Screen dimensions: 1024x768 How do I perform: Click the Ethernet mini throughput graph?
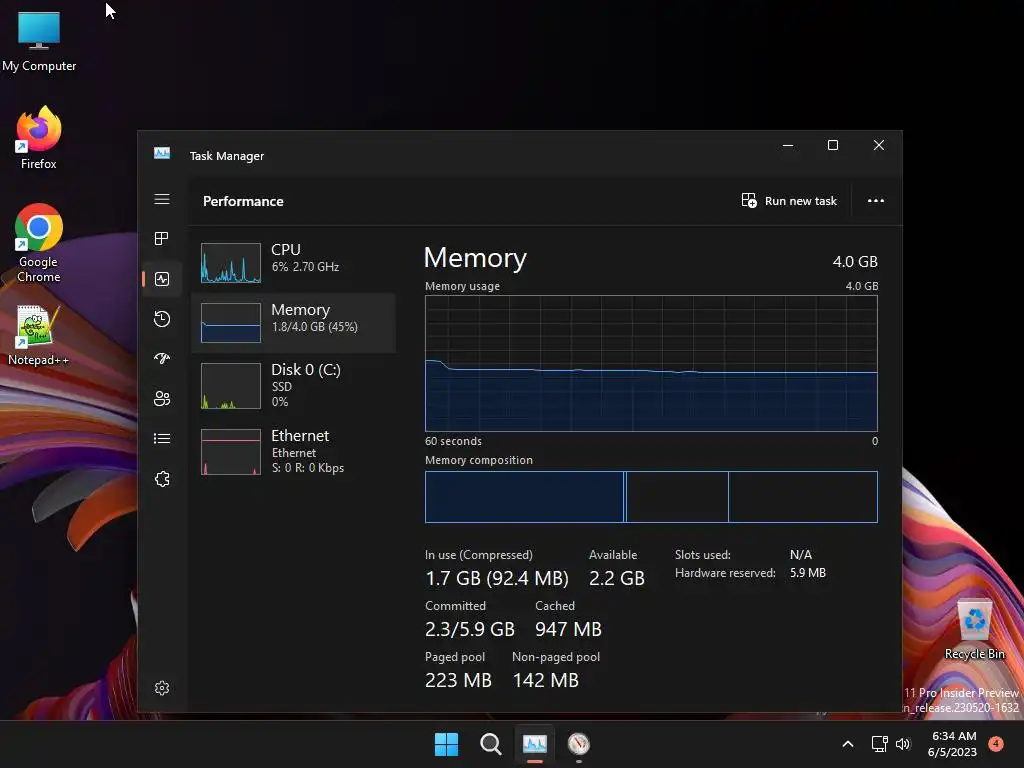[231, 451]
